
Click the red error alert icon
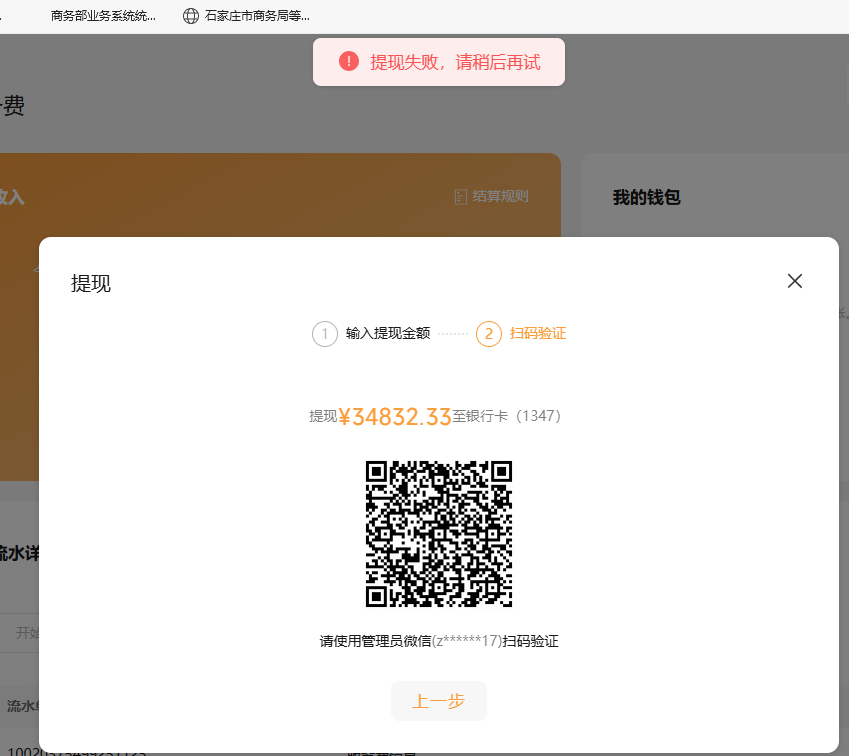tap(349, 61)
